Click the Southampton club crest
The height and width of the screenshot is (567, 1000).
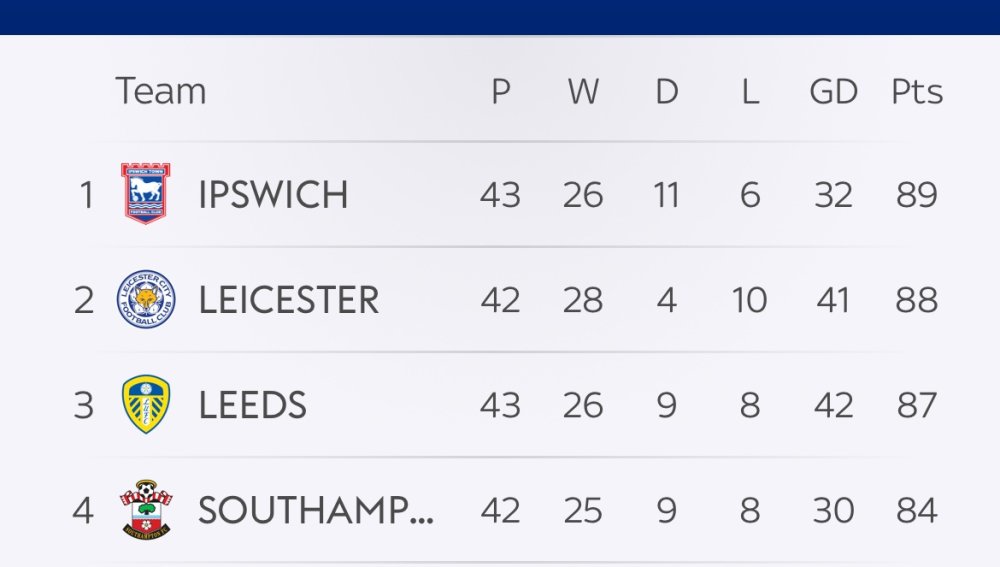[x=146, y=510]
